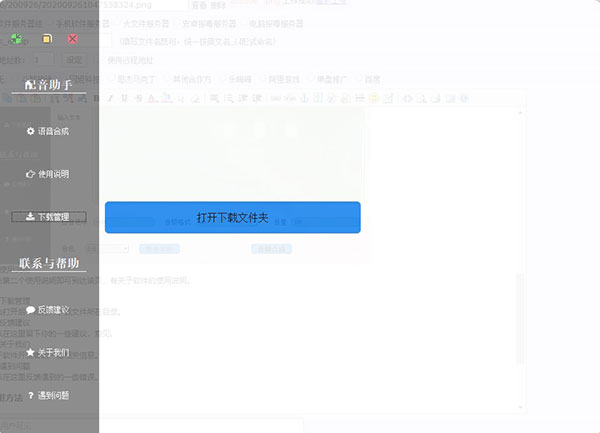The width and height of the screenshot is (600, 433).
Task: Click the star icon beside 关于我们
Action: coord(31,352)
